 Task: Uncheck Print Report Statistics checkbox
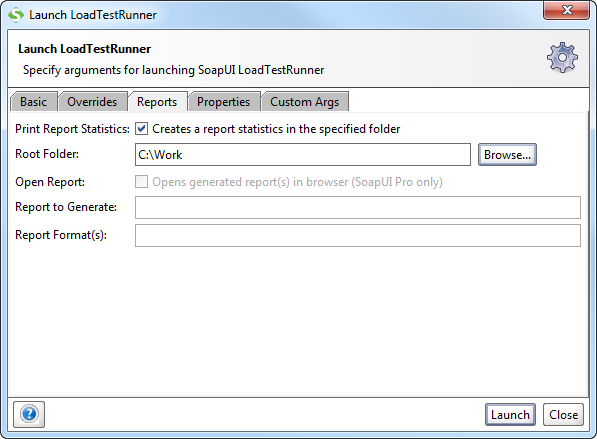coord(141,129)
